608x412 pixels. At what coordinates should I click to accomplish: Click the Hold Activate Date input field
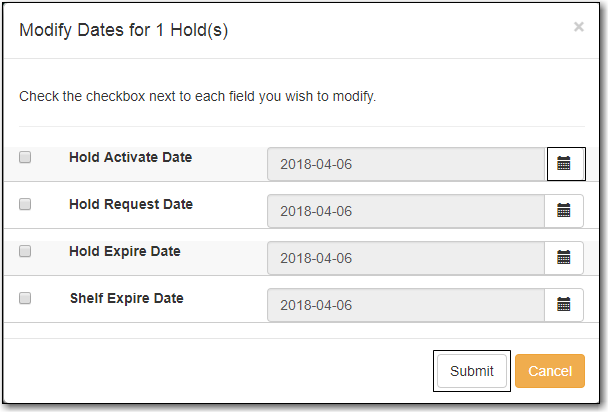click(x=407, y=164)
